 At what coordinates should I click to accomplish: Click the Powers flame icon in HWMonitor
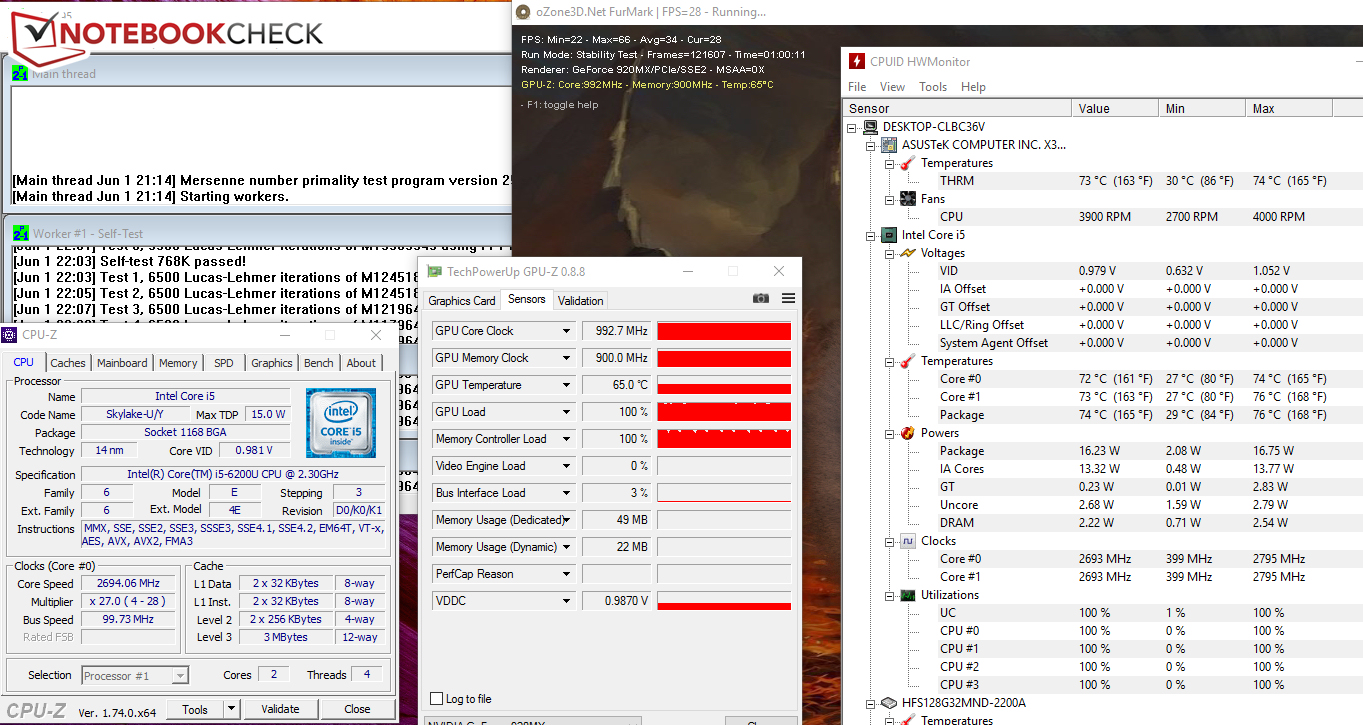coord(908,433)
